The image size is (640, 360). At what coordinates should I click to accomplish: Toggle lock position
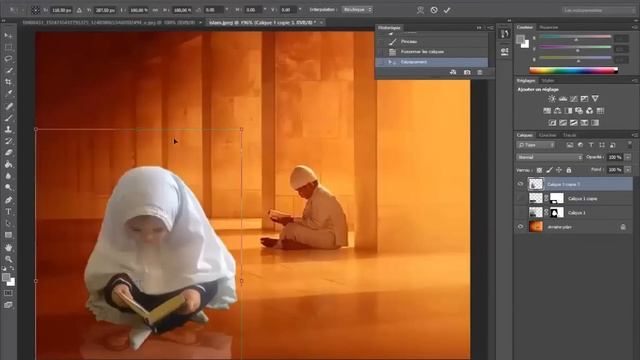coord(559,170)
